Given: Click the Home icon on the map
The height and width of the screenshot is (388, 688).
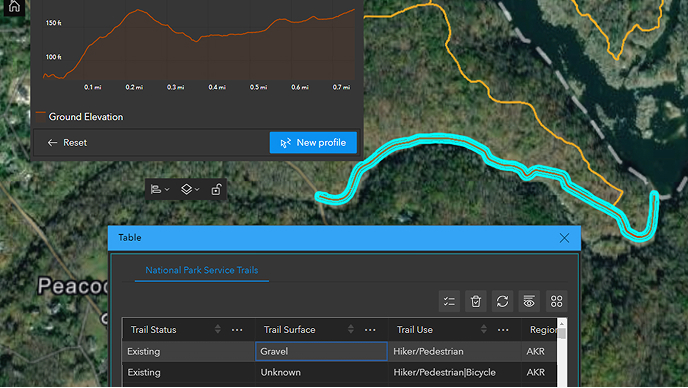Looking at the screenshot, I should [x=14, y=6].
